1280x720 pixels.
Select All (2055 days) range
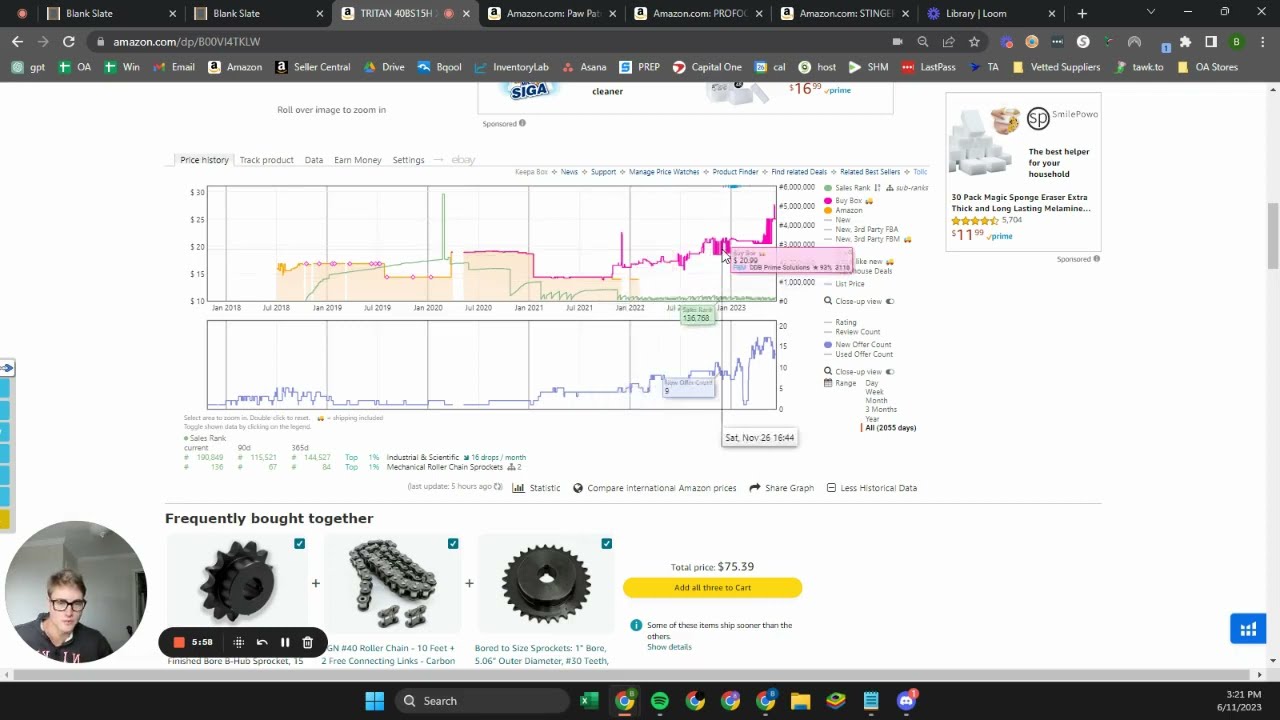tap(890, 428)
